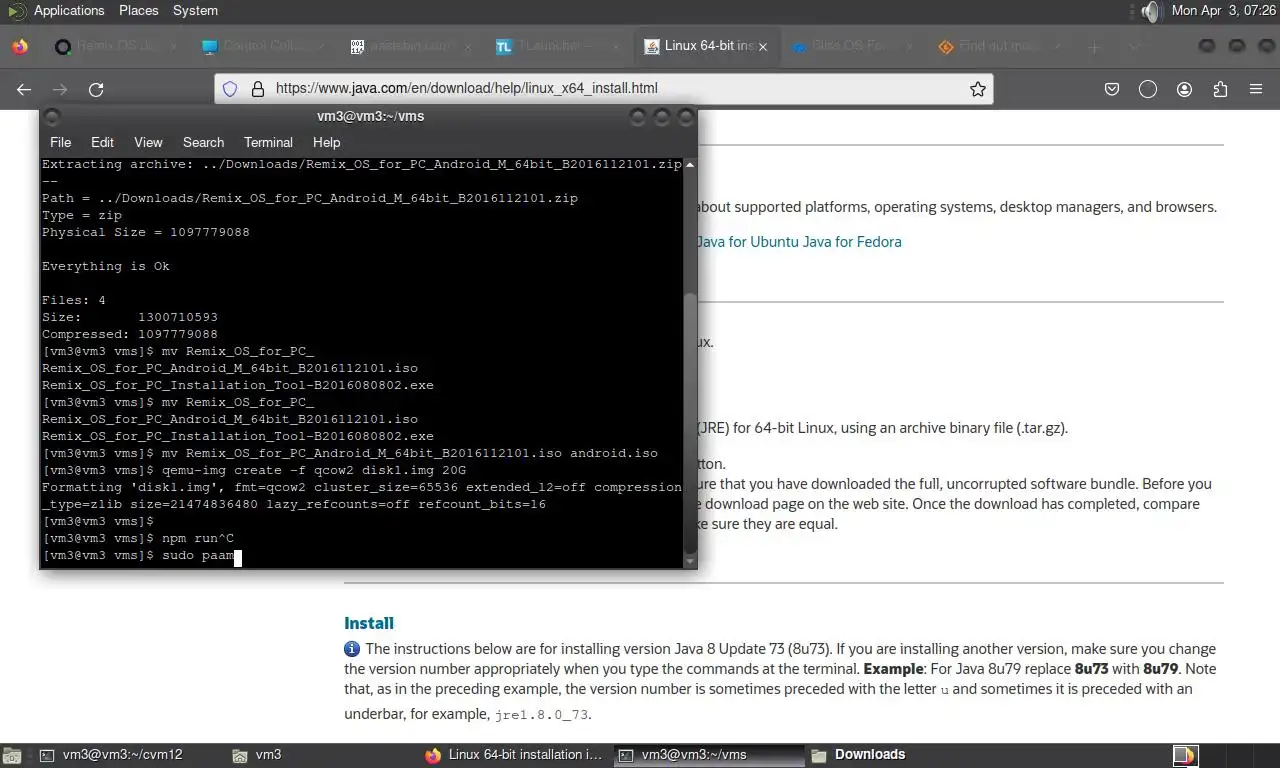Open the Extensions puzzle icon
The width and height of the screenshot is (1280, 768).
pyautogui.click(x=1220, y=89)
